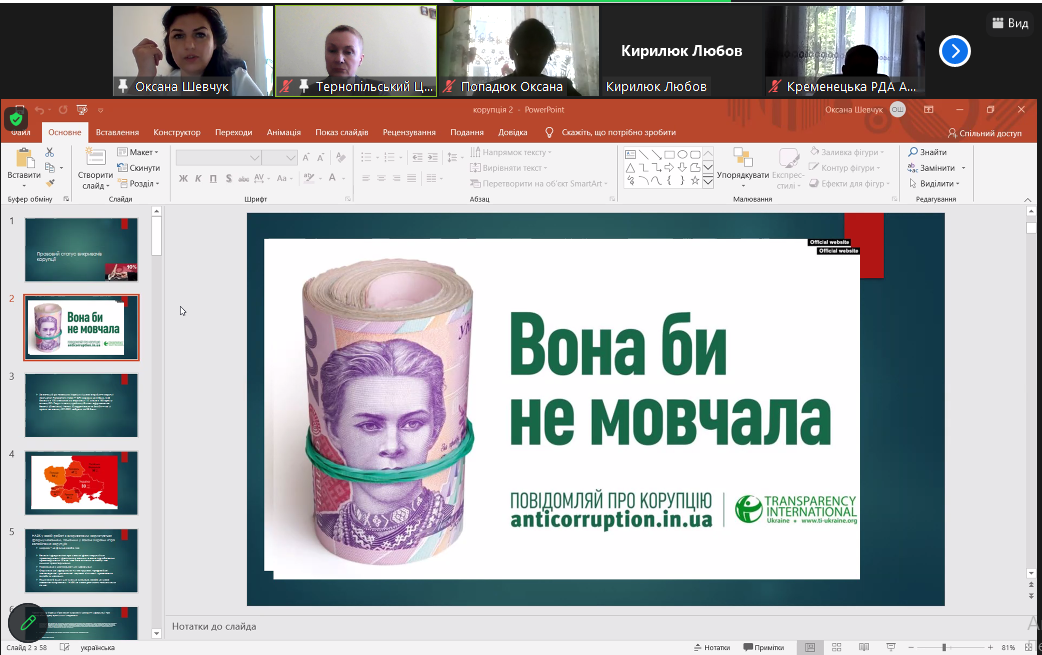Toggle justify alignment paragraph button
The image size is (1042, 655).
[x=412, y=178]
